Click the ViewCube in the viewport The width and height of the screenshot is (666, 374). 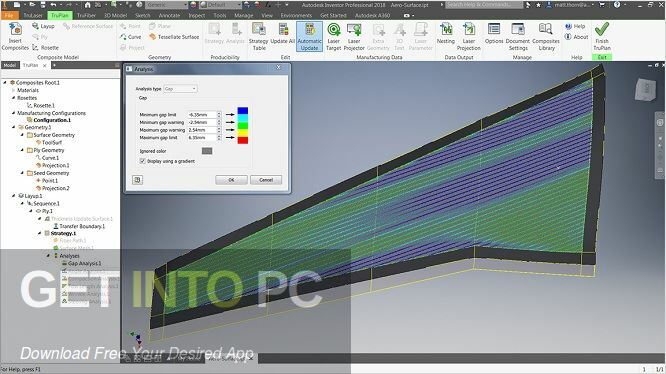click(x=645, y=89)
